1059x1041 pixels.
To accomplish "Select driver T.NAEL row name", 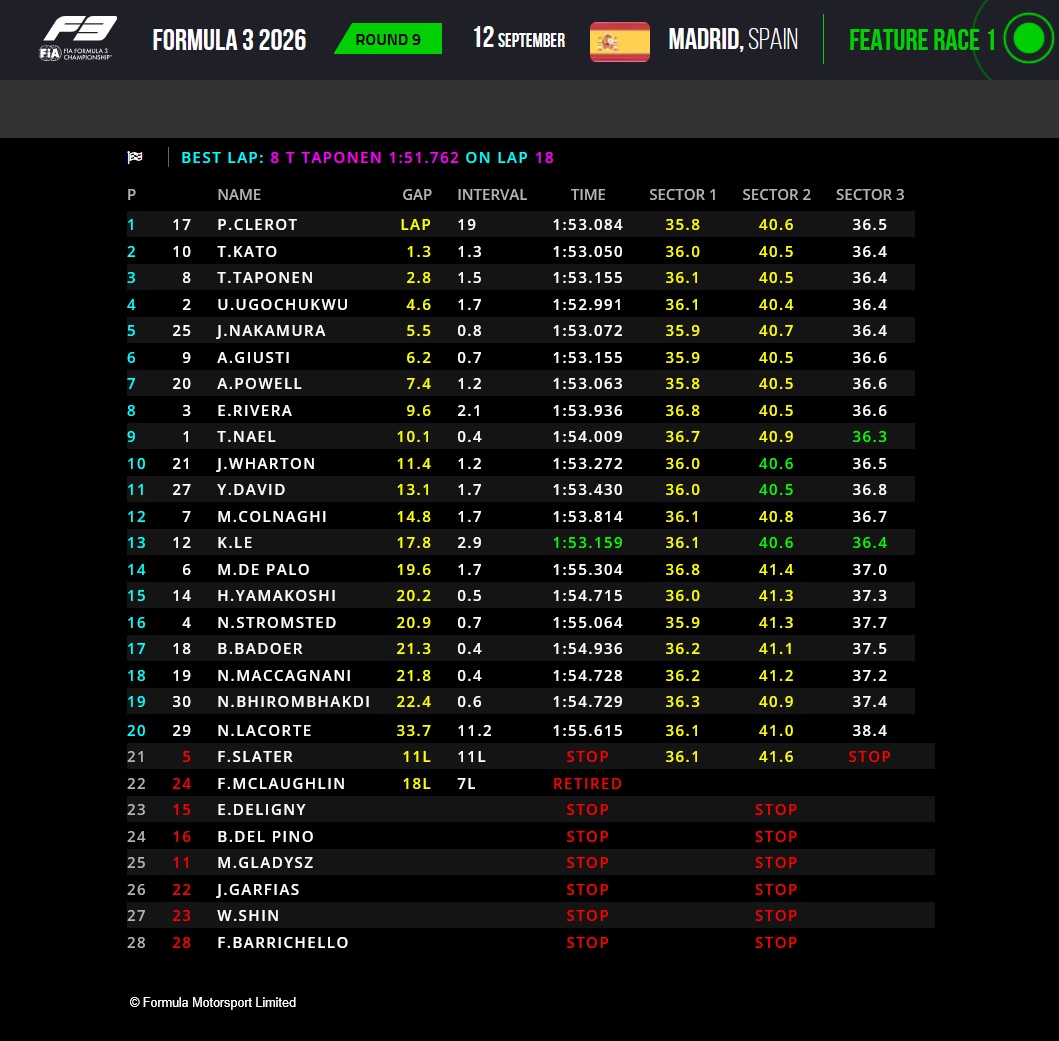I will pos(247,436).
